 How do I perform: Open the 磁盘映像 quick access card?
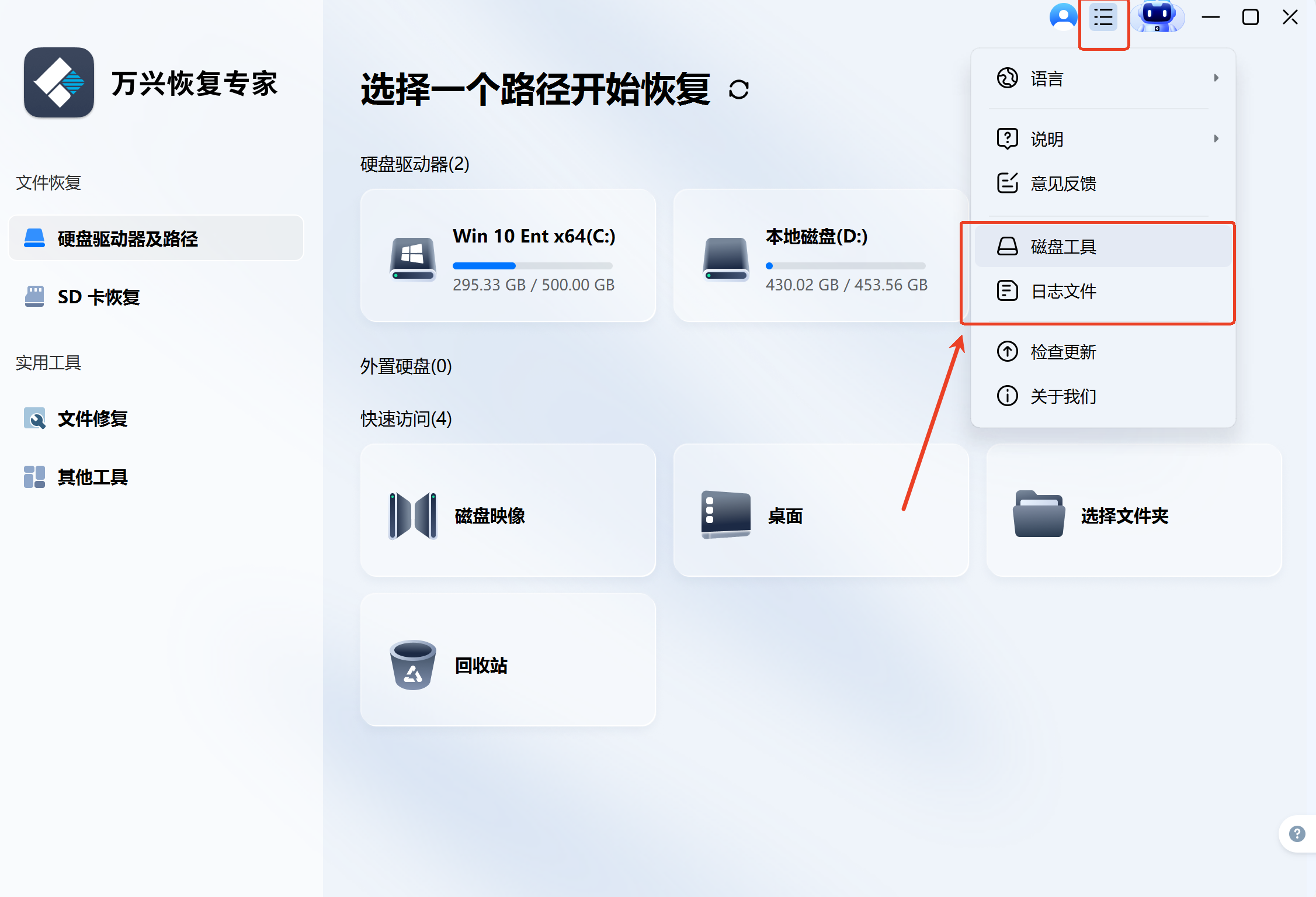click(x=508, y=510)
